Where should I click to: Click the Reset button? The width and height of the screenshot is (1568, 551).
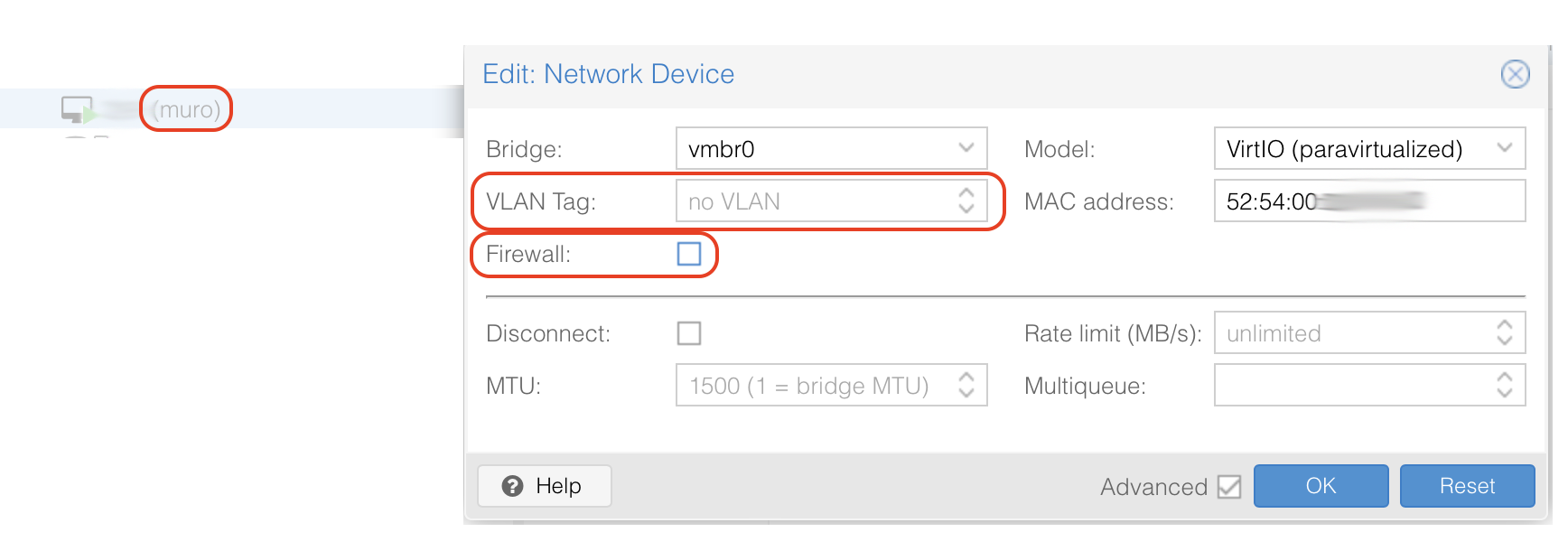[1467, 486]
